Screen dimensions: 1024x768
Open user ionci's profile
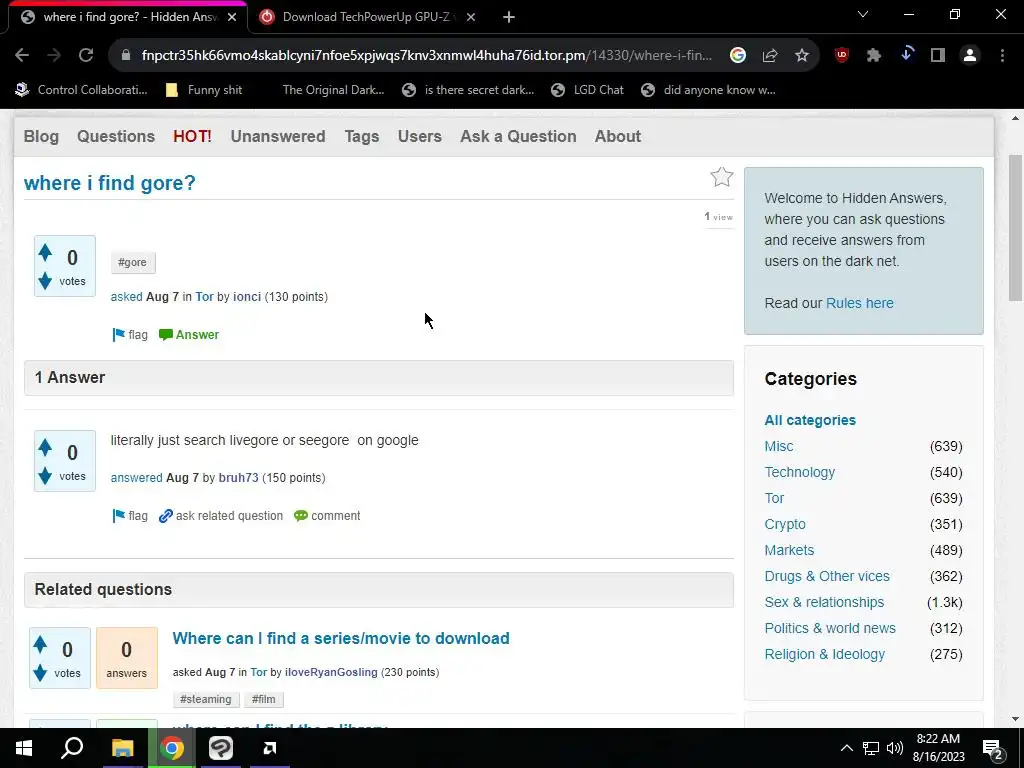pyautogui.click(x=247, y=296)
